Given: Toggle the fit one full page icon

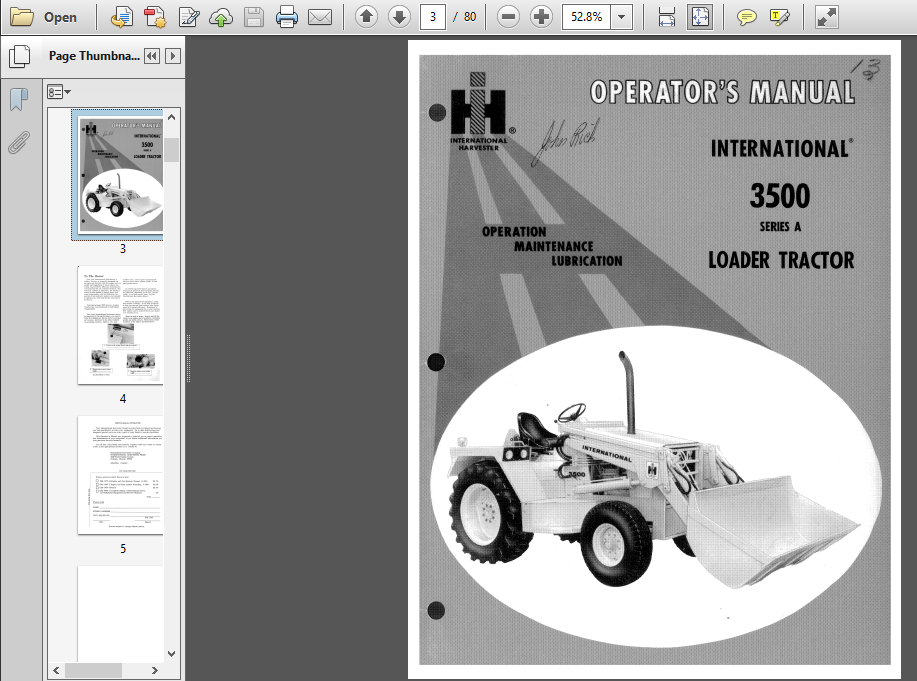Looking at the screenshot, I should coord(700,17).
